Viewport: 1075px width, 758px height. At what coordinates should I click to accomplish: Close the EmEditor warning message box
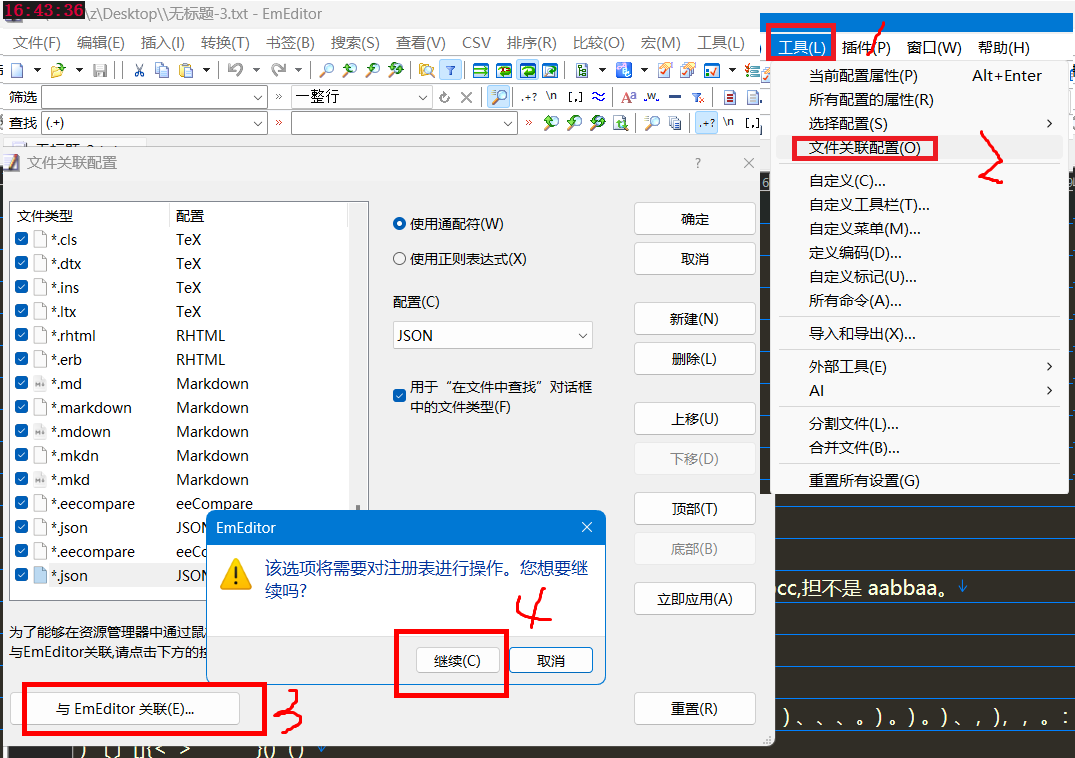[587, 527]
